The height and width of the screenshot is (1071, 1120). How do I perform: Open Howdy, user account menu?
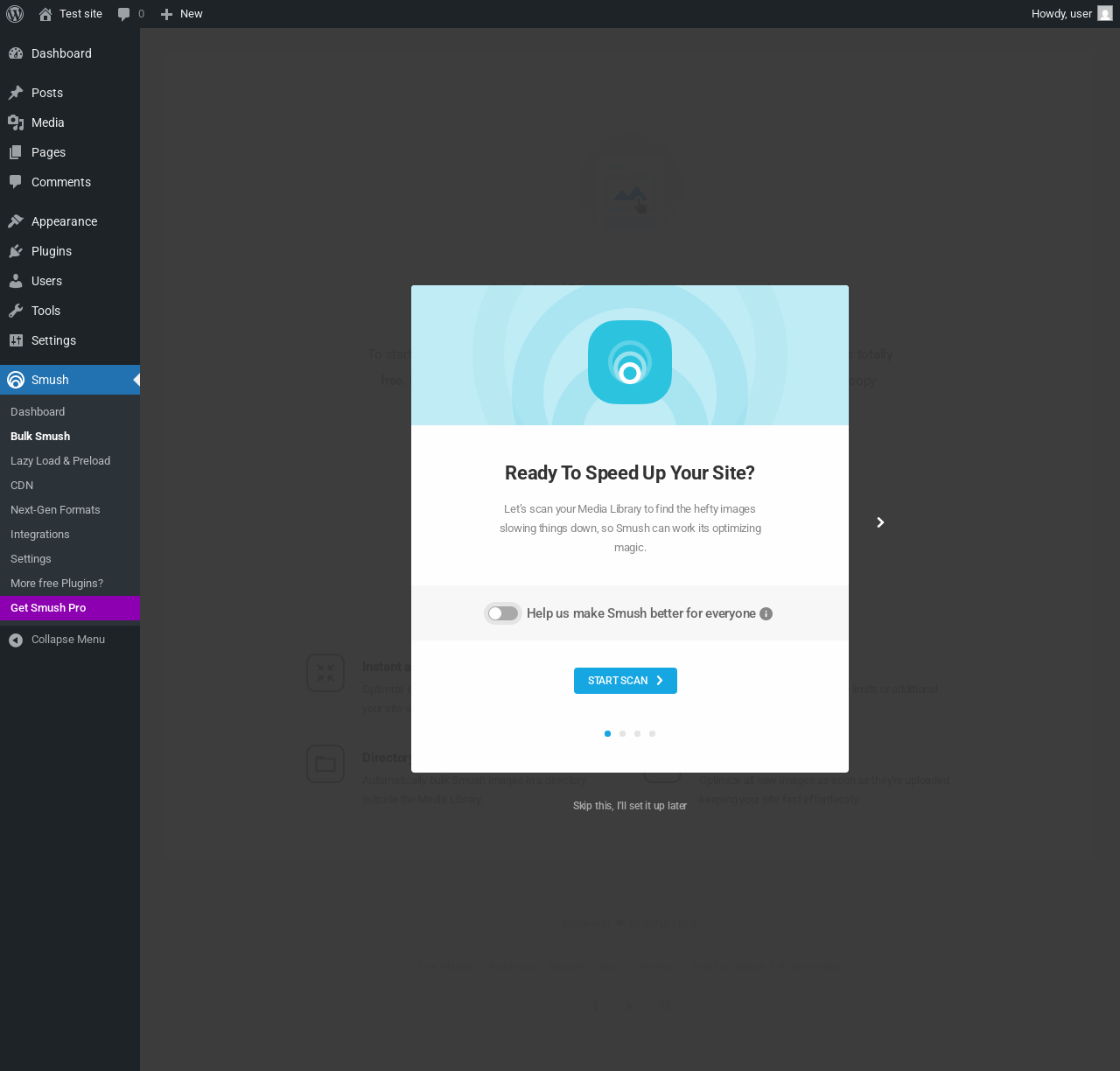tap(1071, 14)
